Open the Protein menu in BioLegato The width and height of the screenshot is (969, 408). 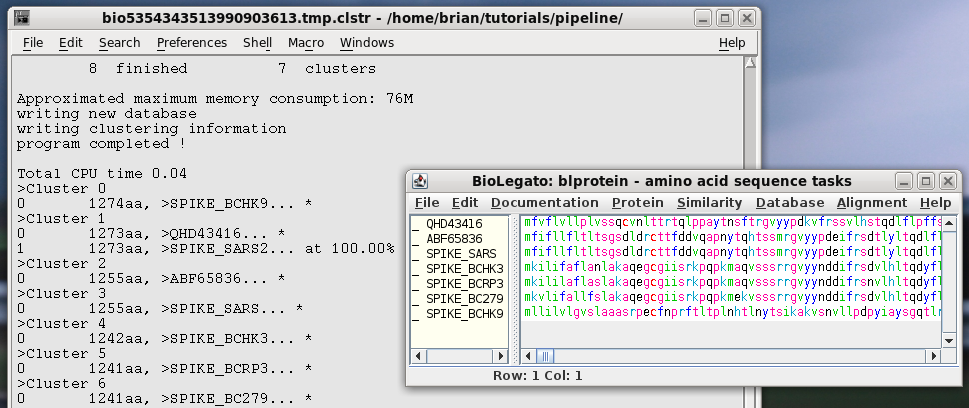(637, 203)
